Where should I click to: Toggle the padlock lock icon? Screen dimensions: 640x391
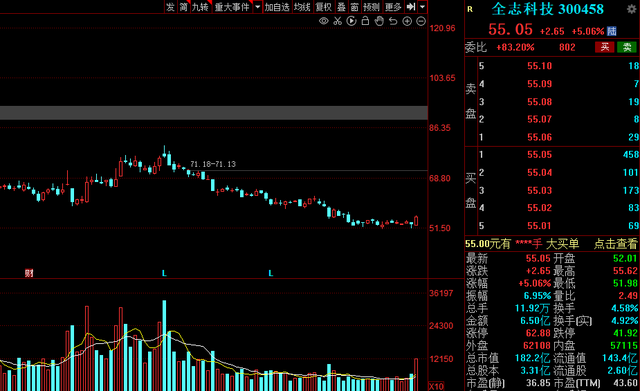coord(365,21)
